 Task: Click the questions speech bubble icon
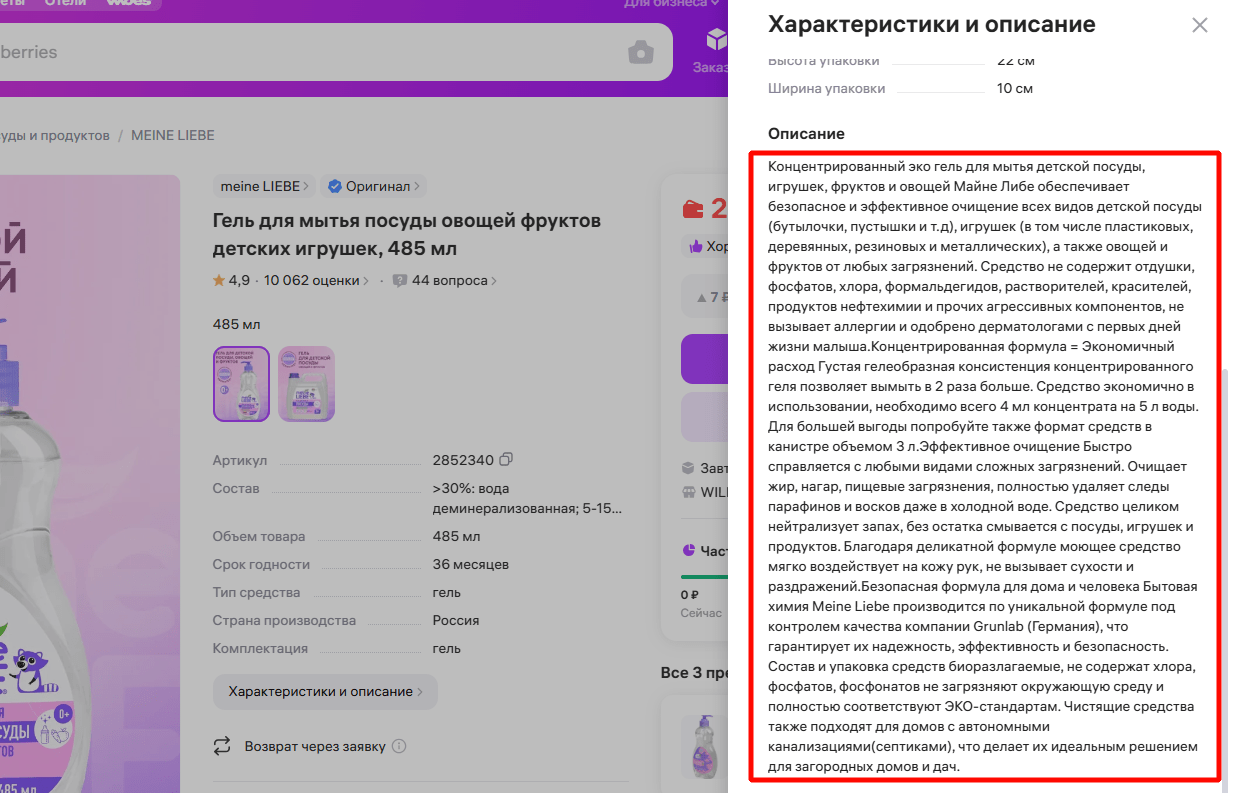pos(400,281)
